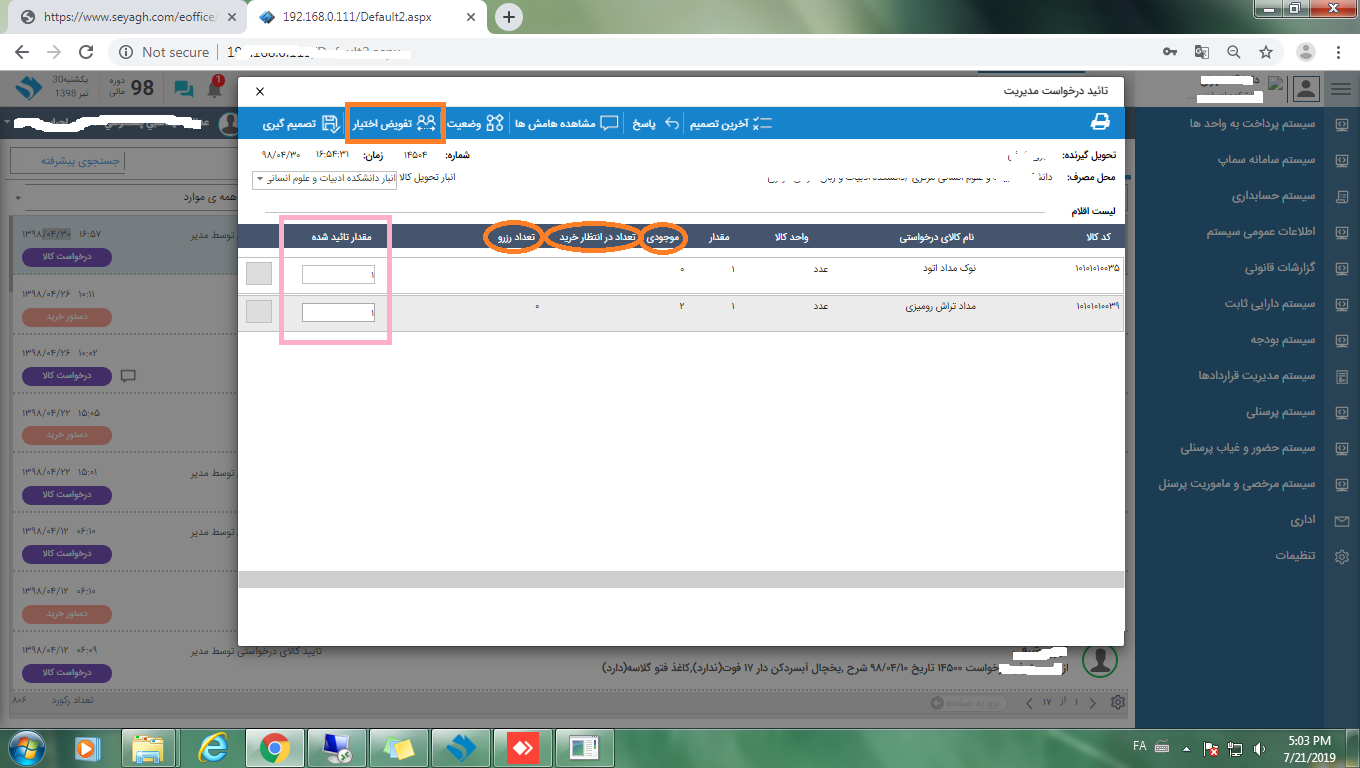Click approved quantity field for نوک مداد اتود
Image resolution: width=1360 pixels, height=768 pixels.
coord(338,274)
